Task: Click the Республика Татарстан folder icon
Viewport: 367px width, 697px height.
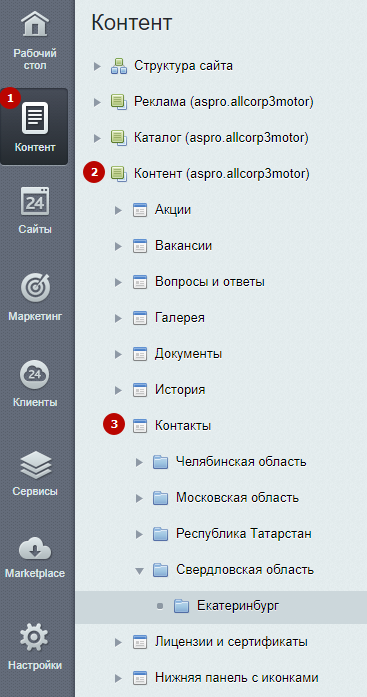Action: (160, 534)
